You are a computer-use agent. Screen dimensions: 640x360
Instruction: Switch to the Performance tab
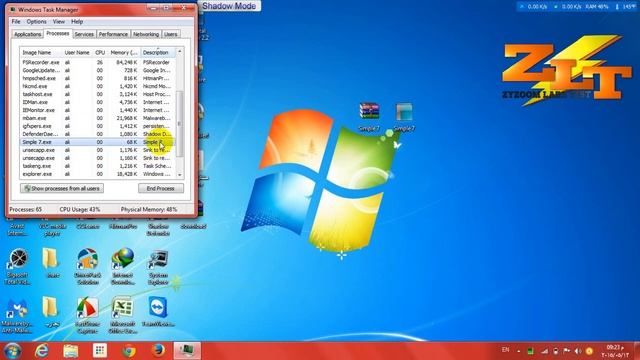click(x=113, y=34)
